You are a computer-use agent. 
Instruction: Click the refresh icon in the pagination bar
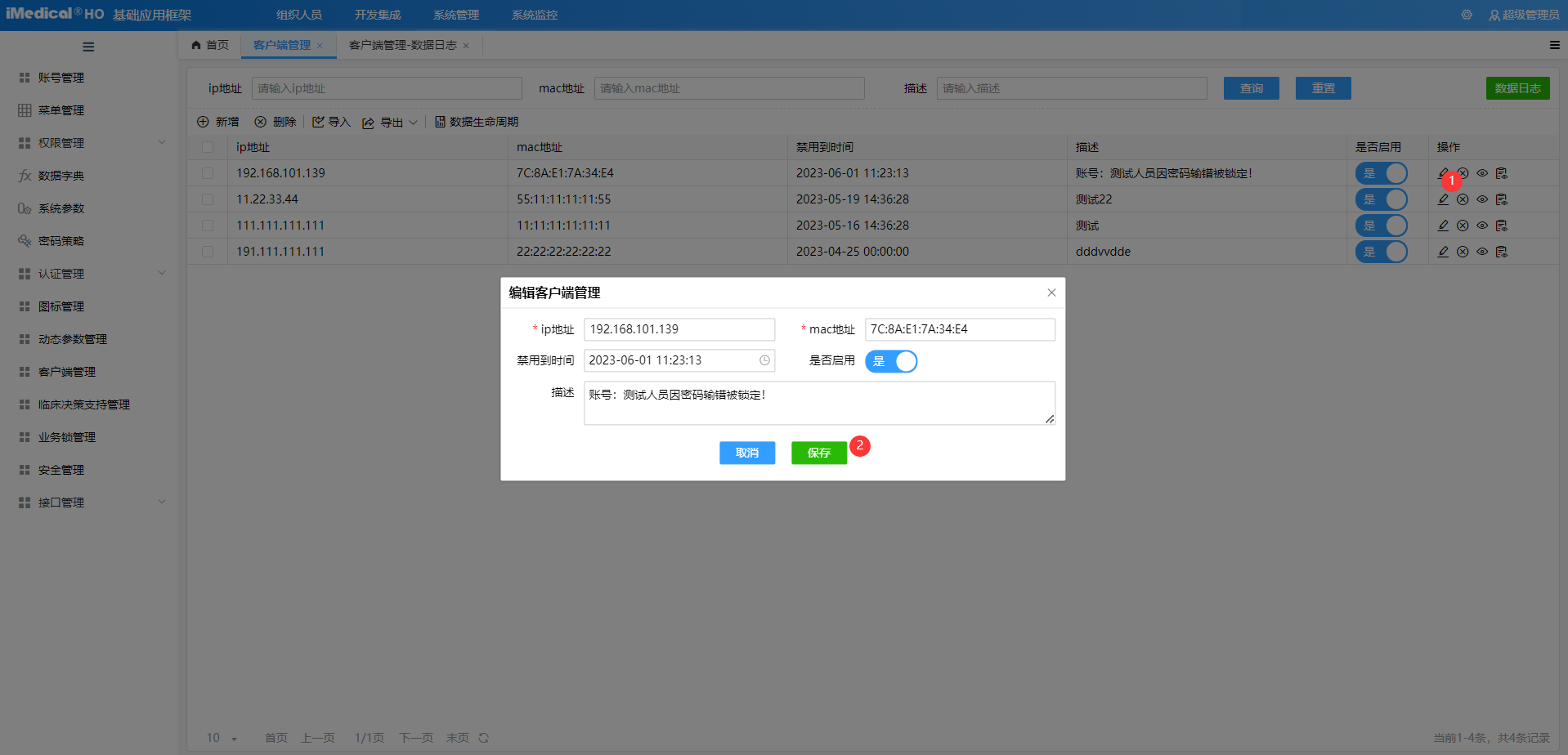tap(484, 738)
